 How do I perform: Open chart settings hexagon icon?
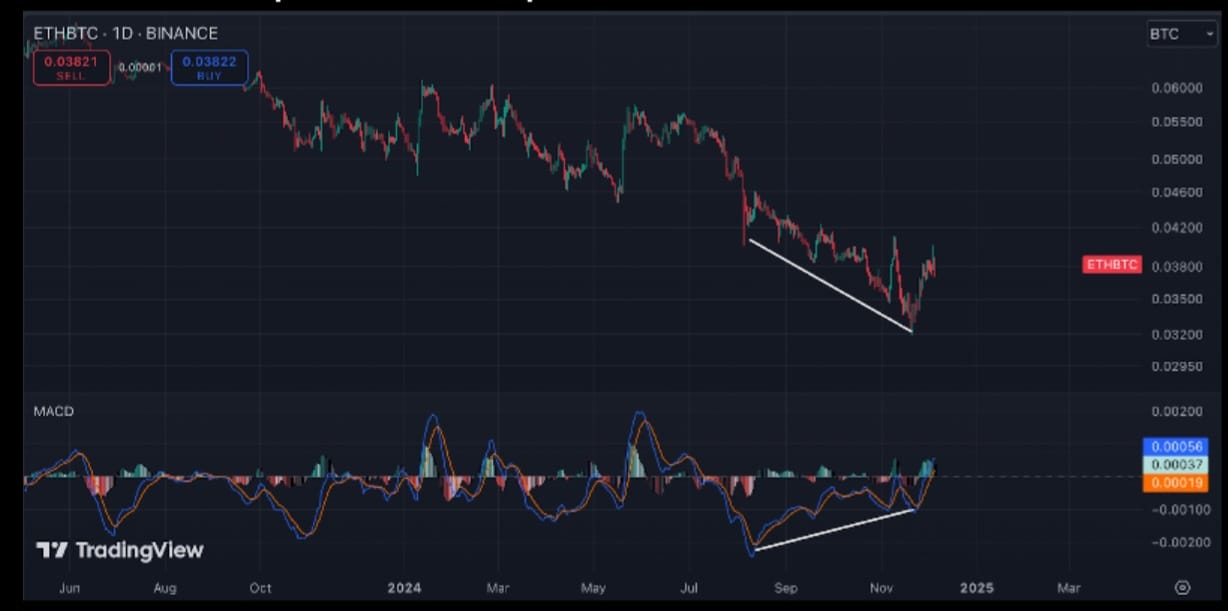1183,587
